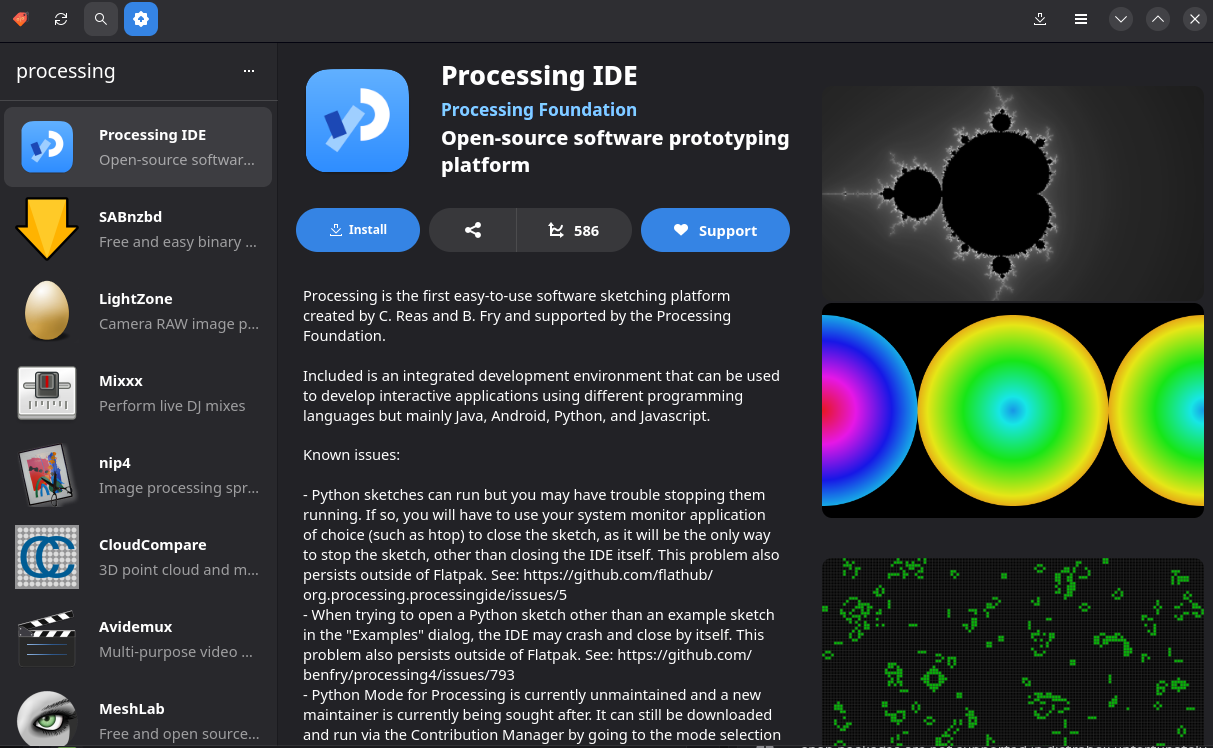The width and height of the screenshot is (1213, 748).
Task: Open settings gear in the header
Action: pyautogui.click(x=141, y=19)
